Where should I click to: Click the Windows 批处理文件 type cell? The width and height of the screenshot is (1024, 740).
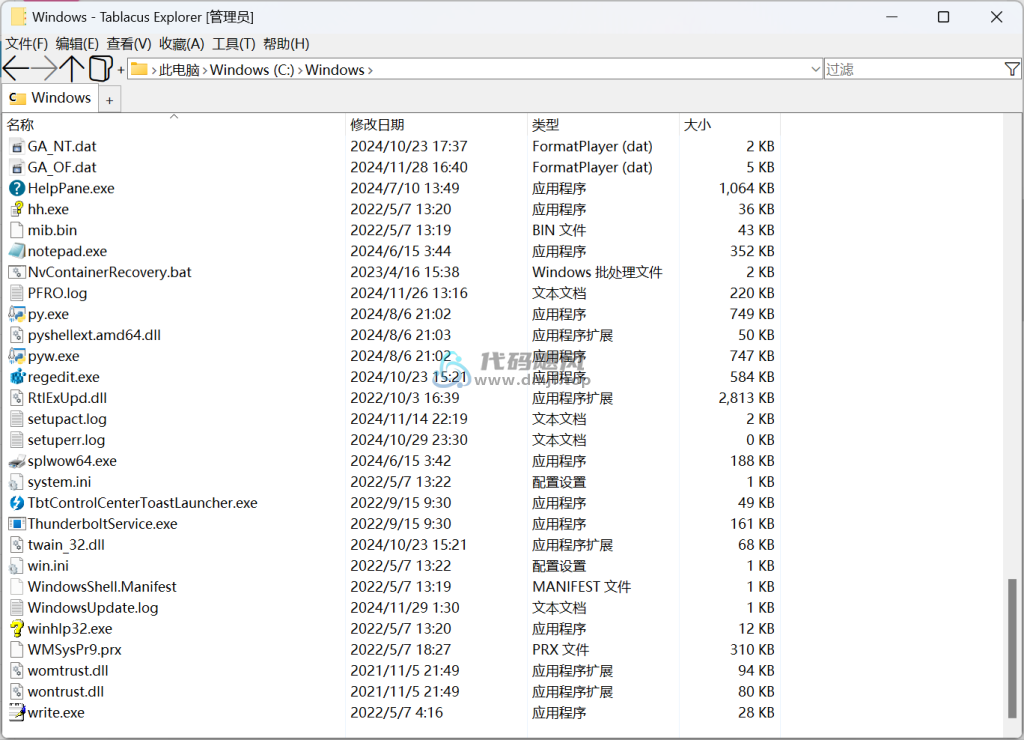(x=597, y=272)
